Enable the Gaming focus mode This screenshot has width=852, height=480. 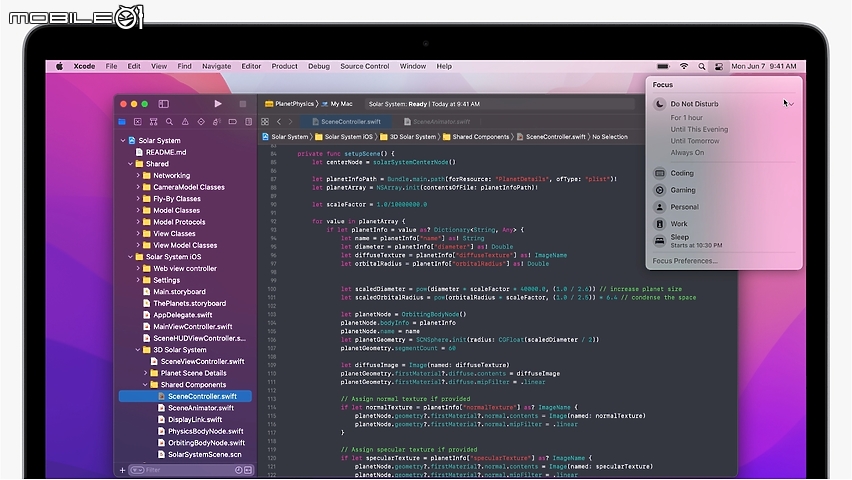pyautogui.click(x=674, y=190)
